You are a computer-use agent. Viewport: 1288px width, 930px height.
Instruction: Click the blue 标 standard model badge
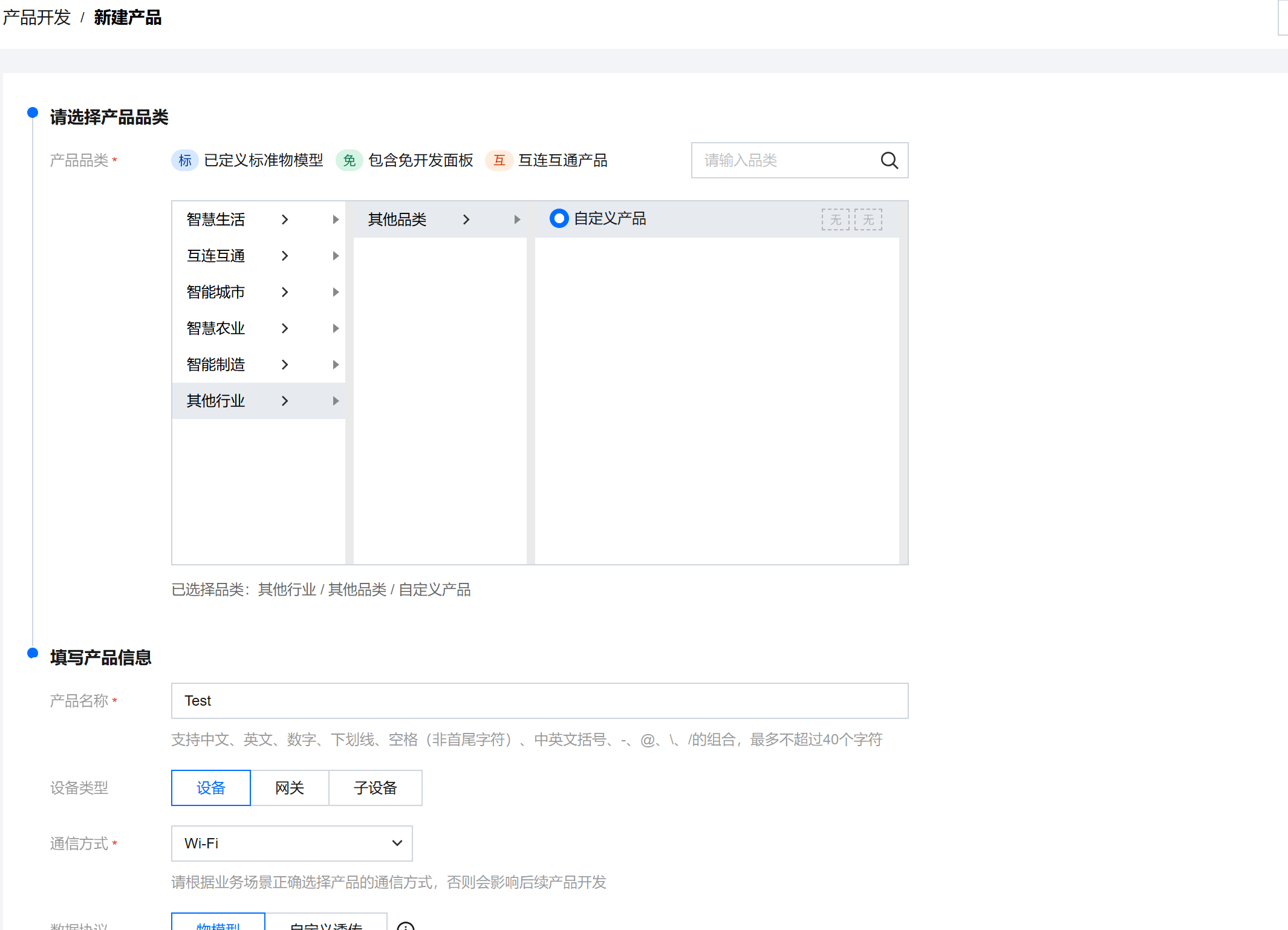[x=185, y=160]
